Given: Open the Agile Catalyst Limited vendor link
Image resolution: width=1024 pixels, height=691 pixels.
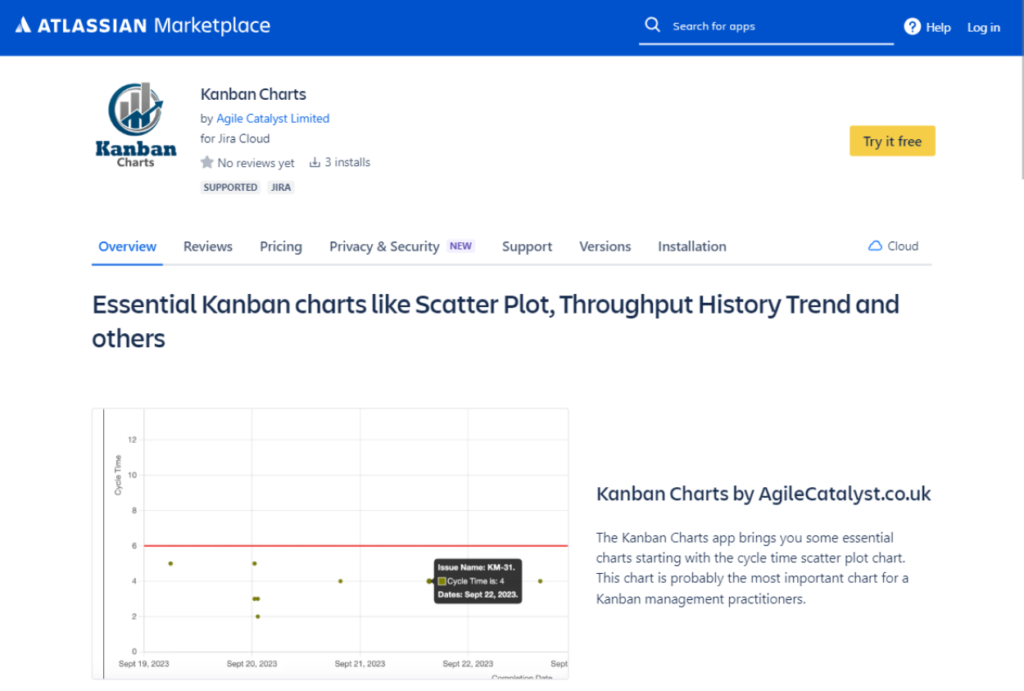Looking at the screenshot, I should point(273,118).
